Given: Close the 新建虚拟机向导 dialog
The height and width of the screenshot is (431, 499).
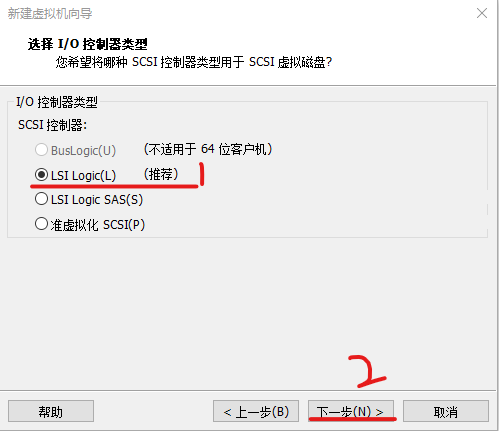Looking at the screenshot, I should click(x=482, y=13).
